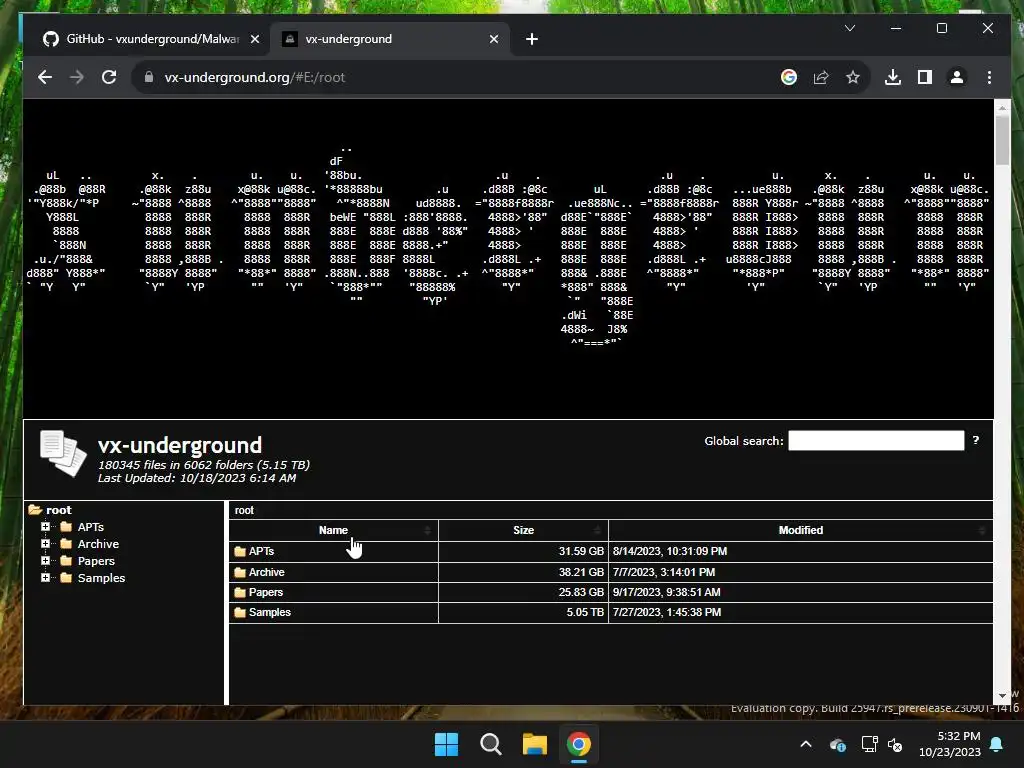Open the Windows Start menu
1024x768 pixels.
click(x=447, y=744)
